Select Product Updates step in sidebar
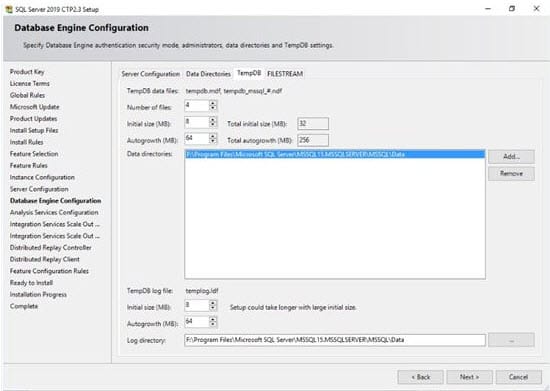 (x=33, y=119)
